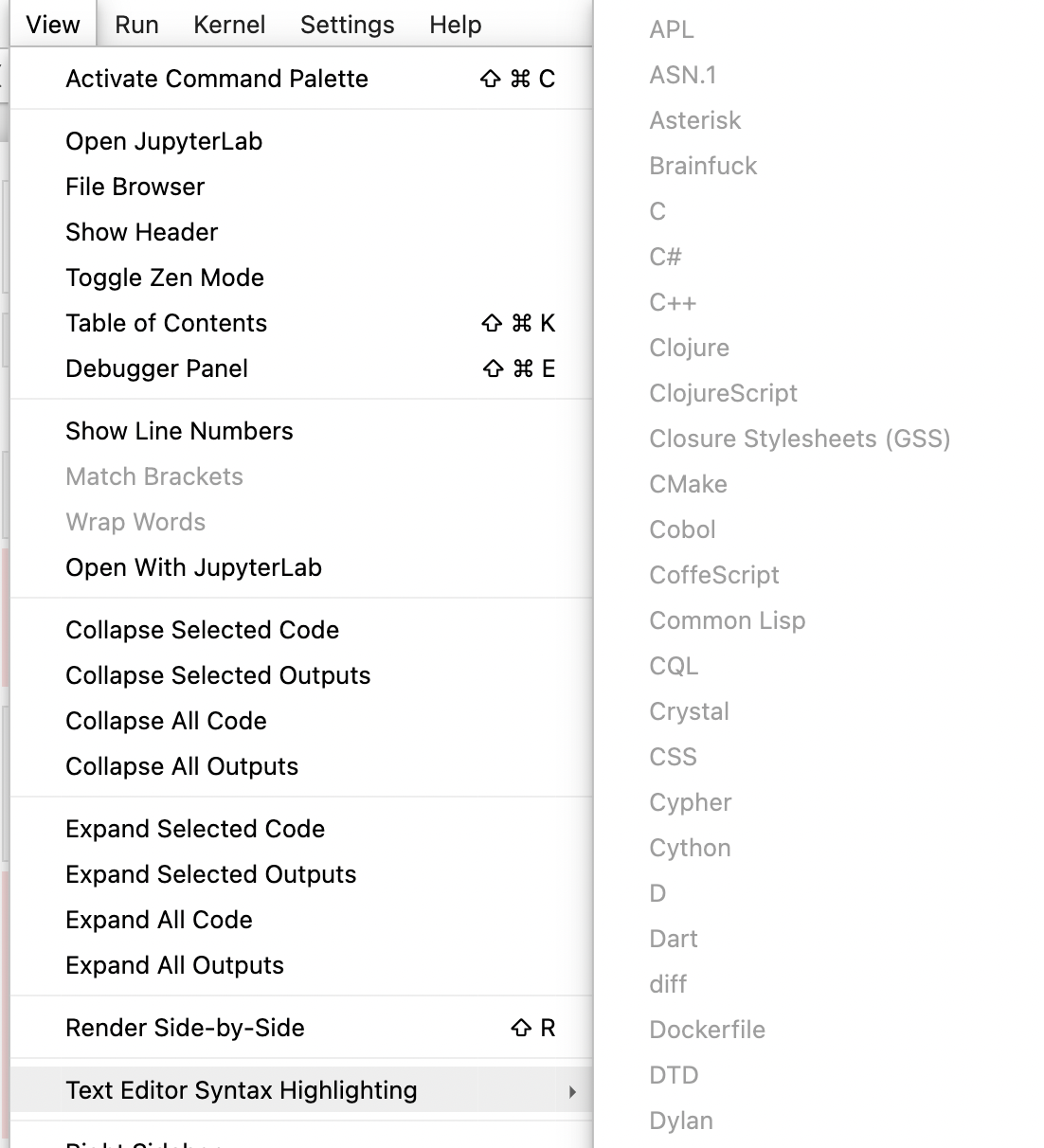Select Dockerfile highlighting
1044x1148 pixels.
coord(707,1030)
